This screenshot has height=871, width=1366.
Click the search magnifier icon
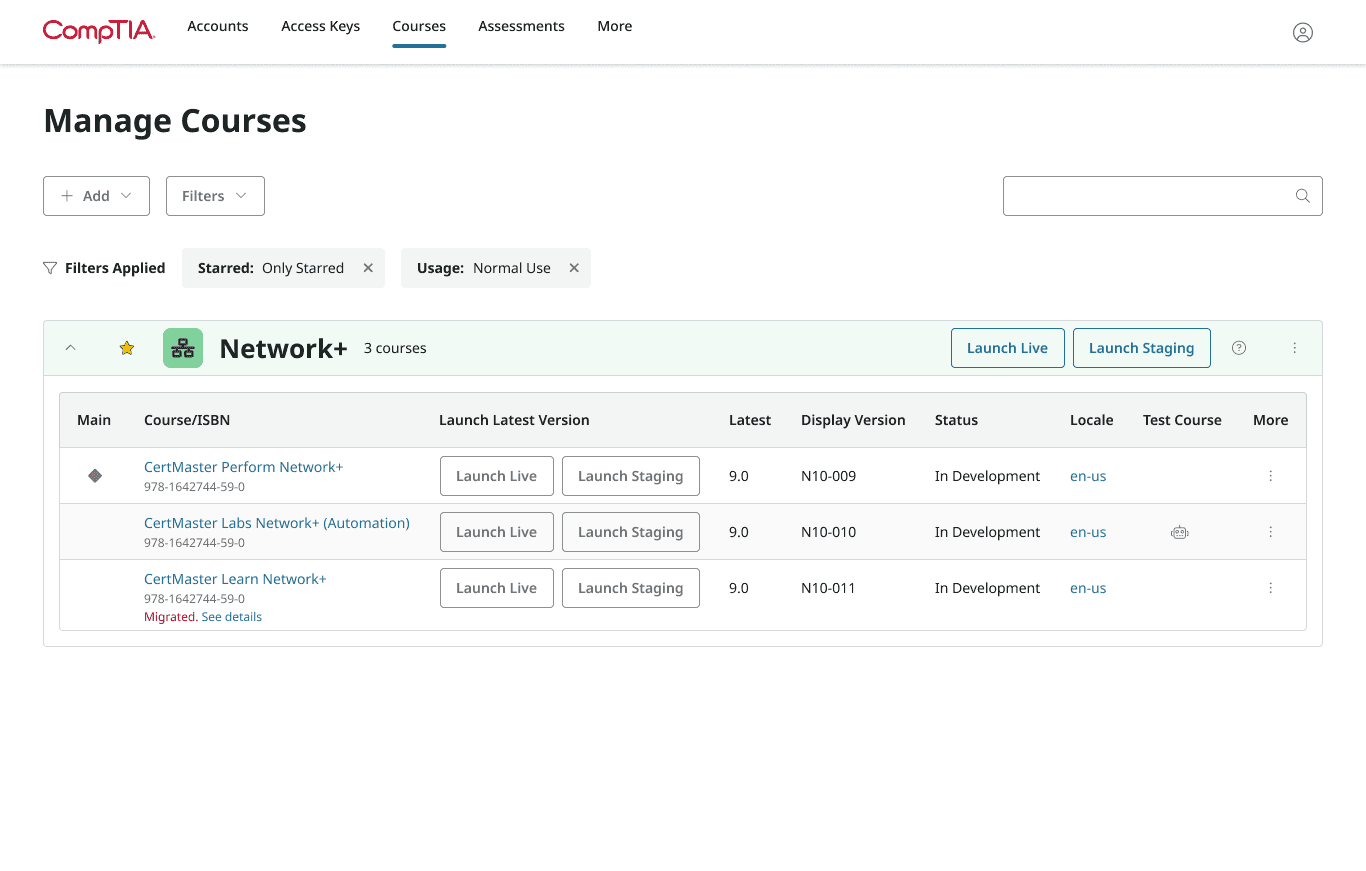point(1302,196)
